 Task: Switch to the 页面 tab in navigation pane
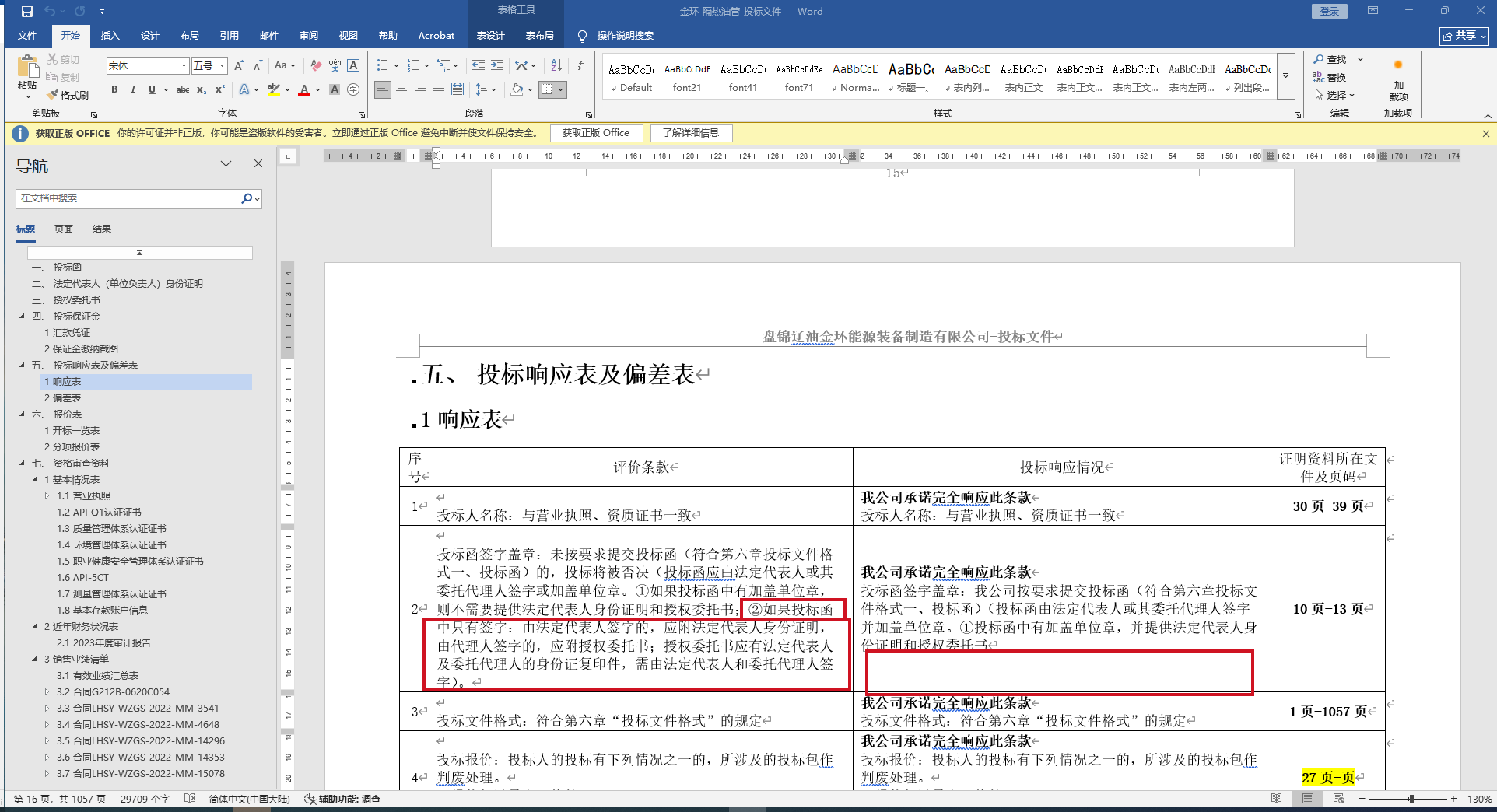[x=64, y=229]
